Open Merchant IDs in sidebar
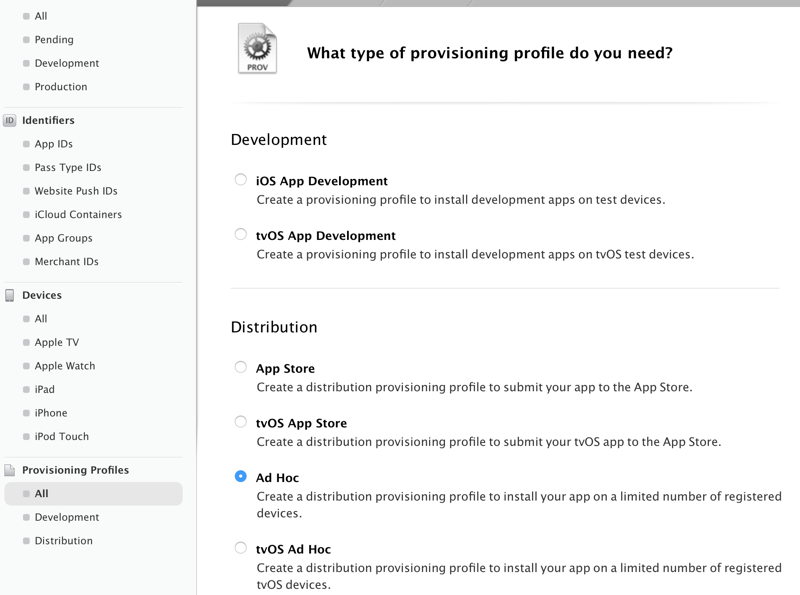The image size is (800, 595). click(x=66, y=262)
